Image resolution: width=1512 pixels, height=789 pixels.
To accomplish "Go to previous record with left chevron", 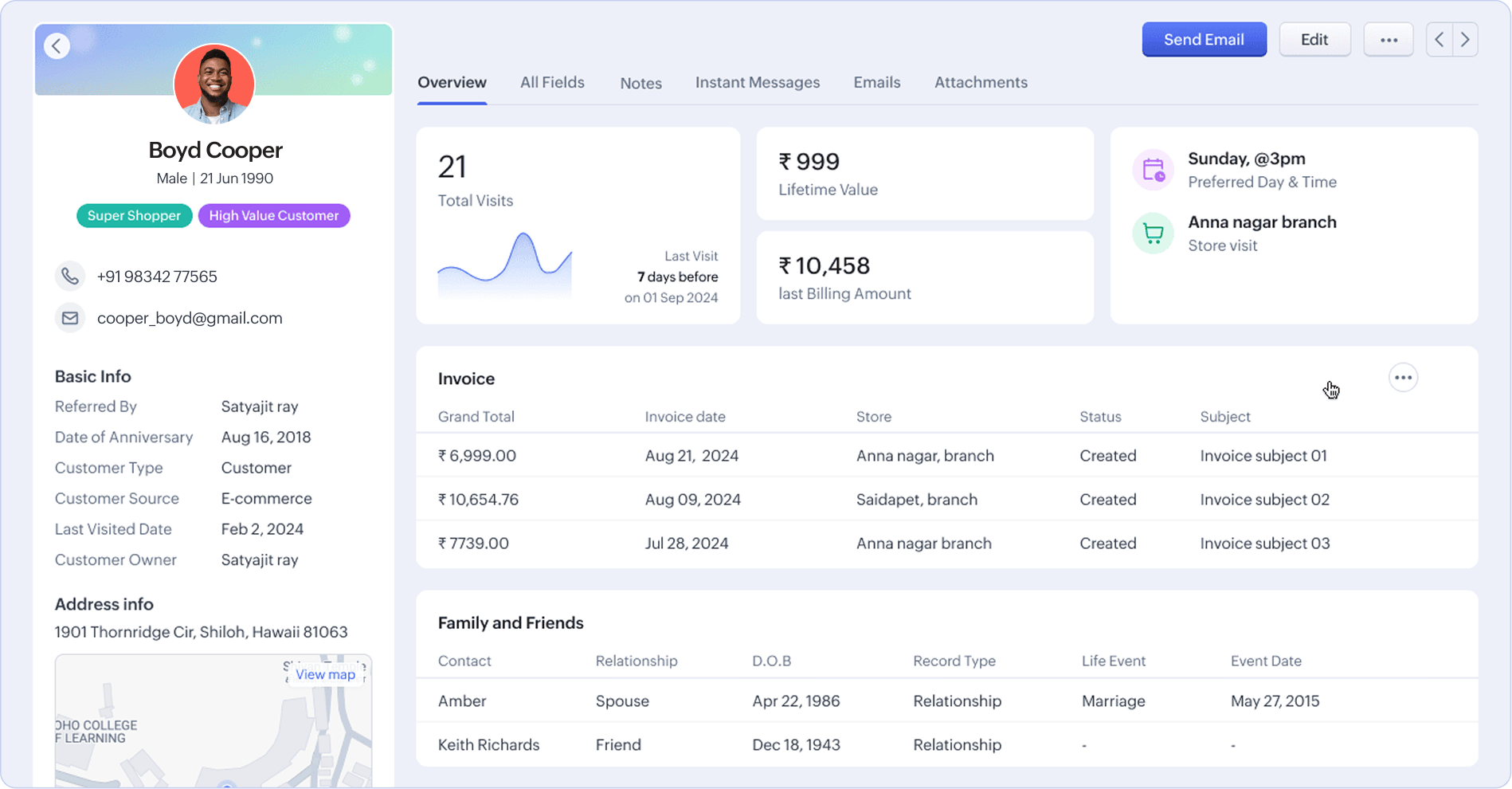I will point(1440,40).
